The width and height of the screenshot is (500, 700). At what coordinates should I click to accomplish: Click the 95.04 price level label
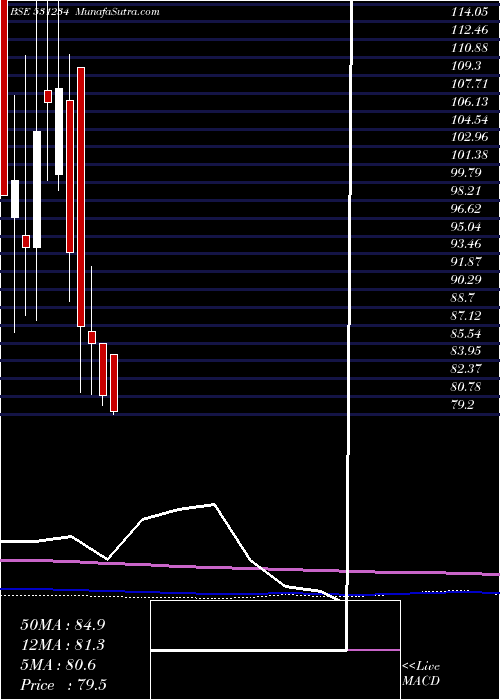click(x=466, y=226)
